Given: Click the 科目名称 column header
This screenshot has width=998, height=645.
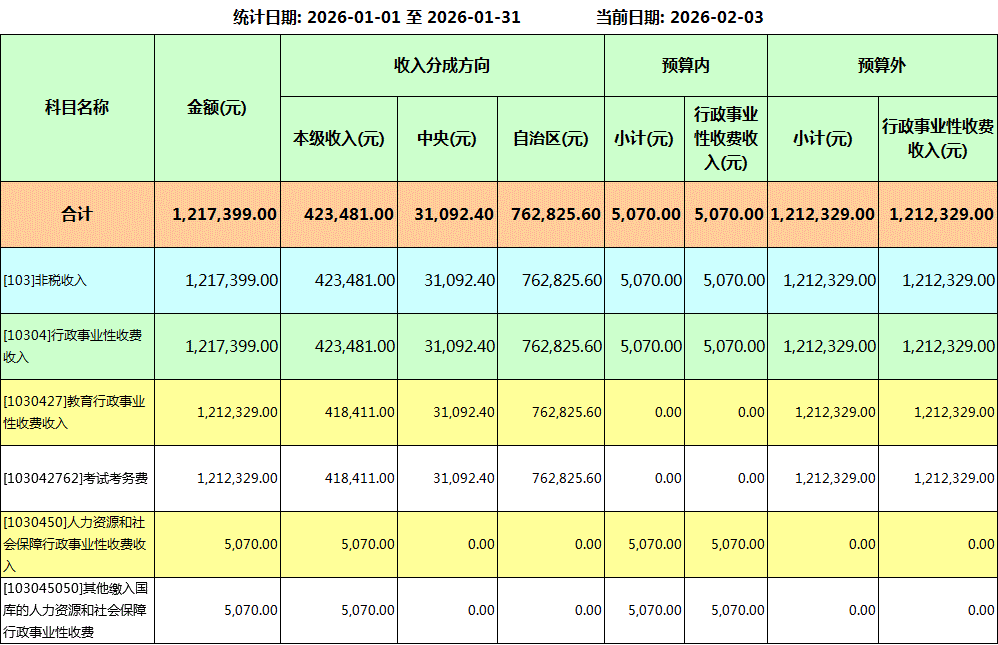Looking at the screenshot, I should point(77,108).
